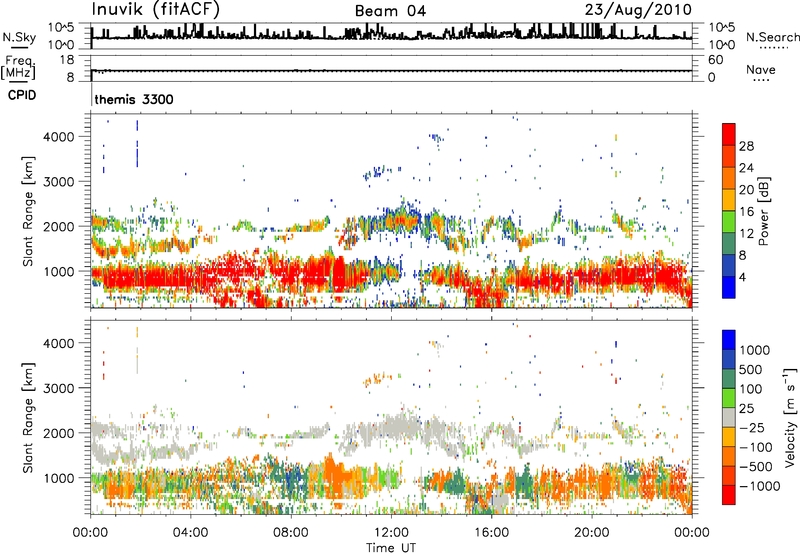
Task: Click the "3000" tick of the velocity panel
Action: click(x=59, y=388)
